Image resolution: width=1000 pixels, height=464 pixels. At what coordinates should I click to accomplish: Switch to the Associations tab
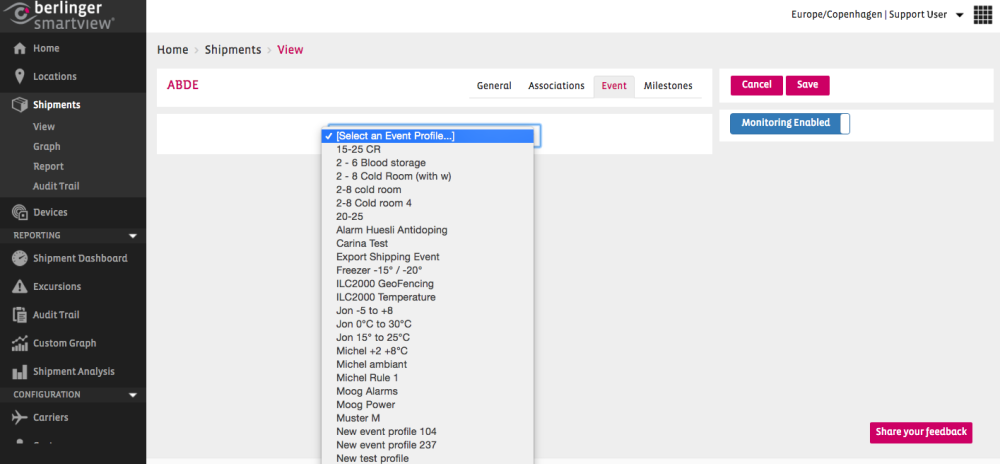[x=556, y=85]
